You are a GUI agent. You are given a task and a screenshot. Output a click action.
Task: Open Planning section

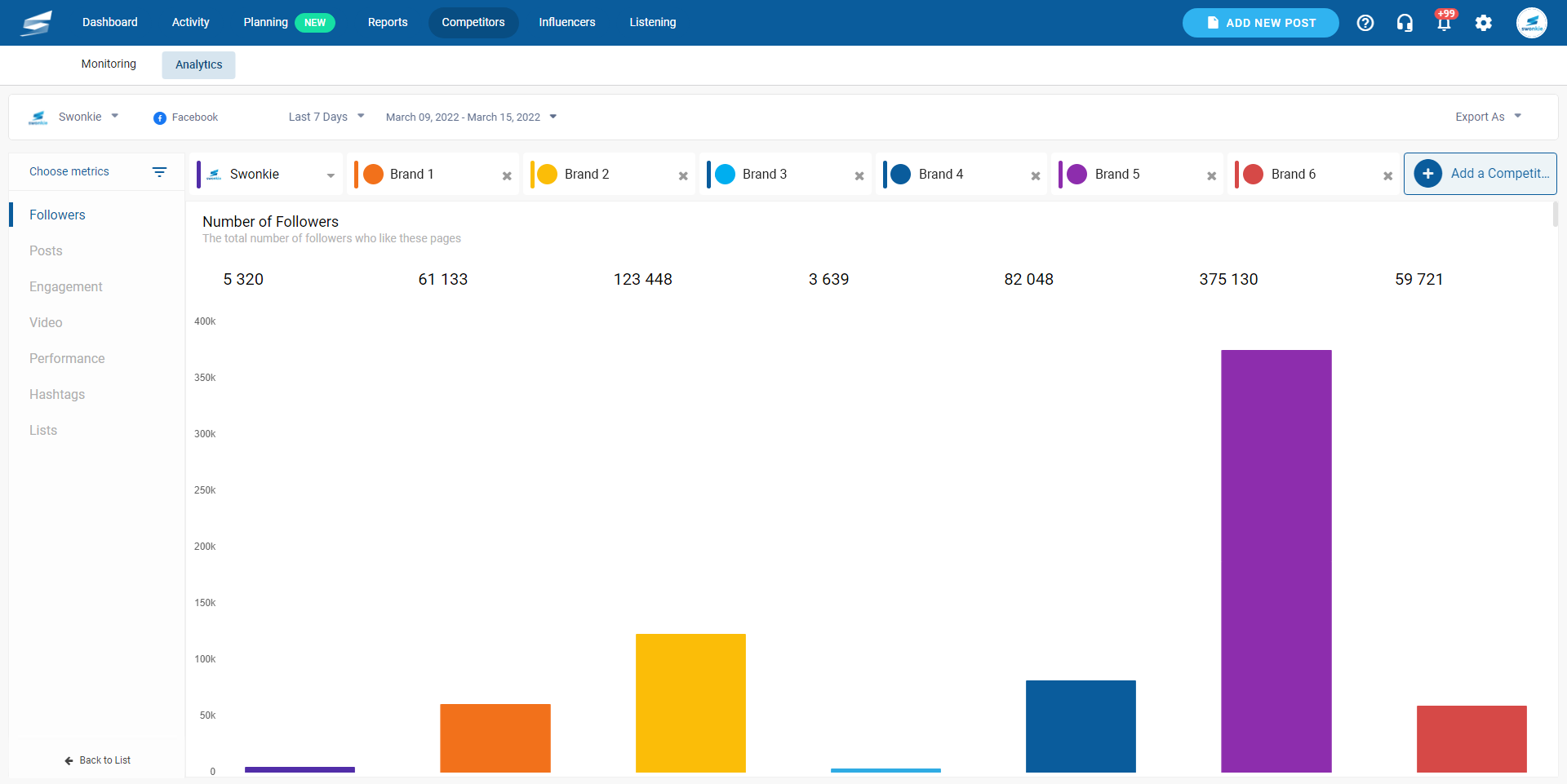(x=265, y=23)
